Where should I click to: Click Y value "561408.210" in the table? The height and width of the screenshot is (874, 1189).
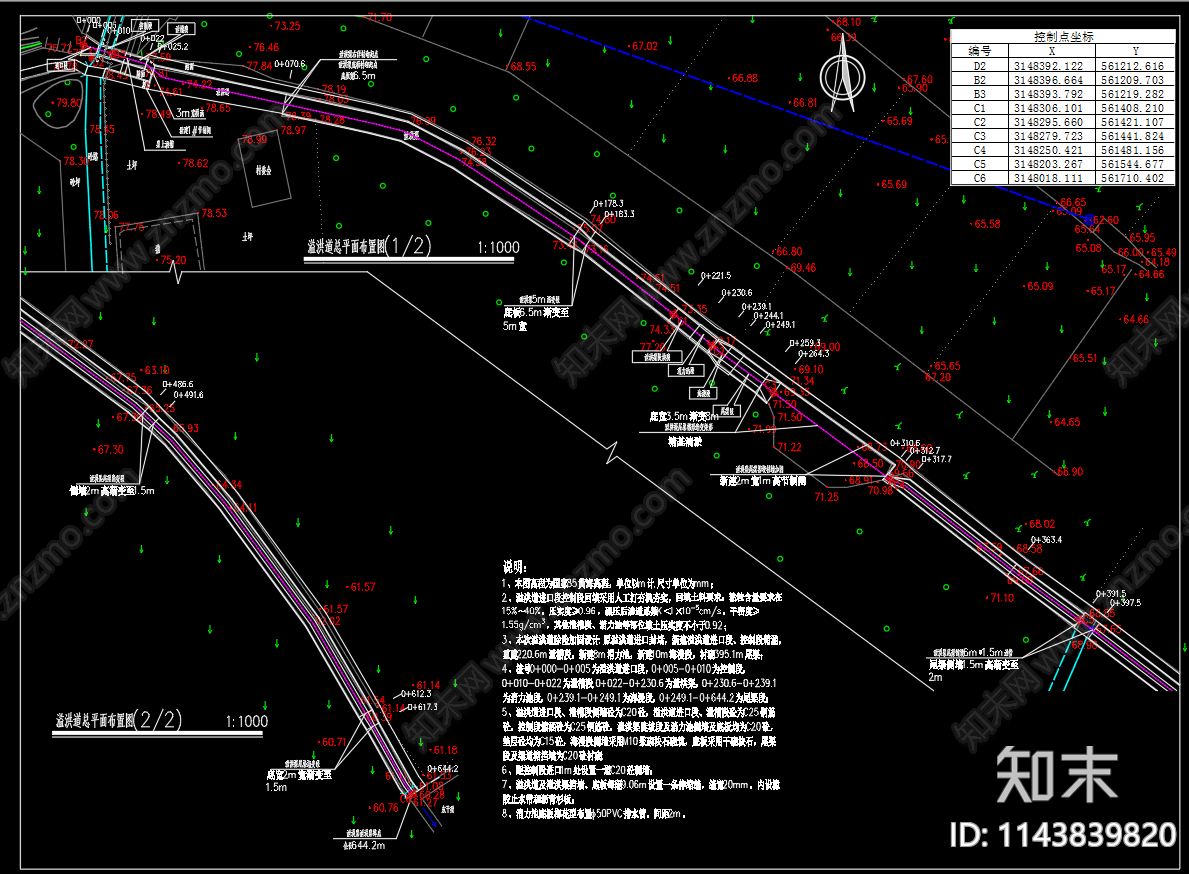point(1133,108)
